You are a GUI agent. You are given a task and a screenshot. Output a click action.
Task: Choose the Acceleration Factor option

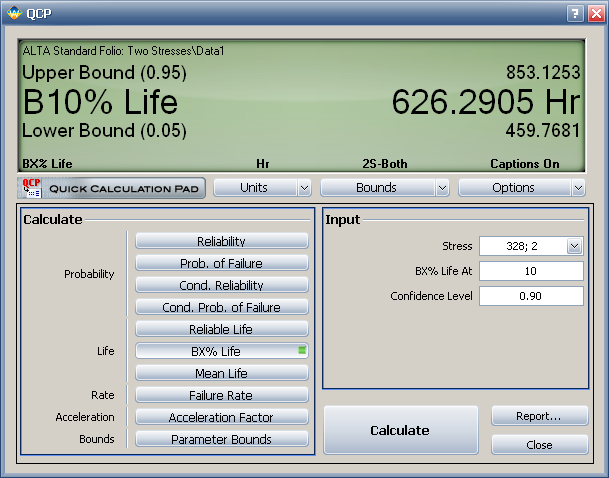point(221,417)
